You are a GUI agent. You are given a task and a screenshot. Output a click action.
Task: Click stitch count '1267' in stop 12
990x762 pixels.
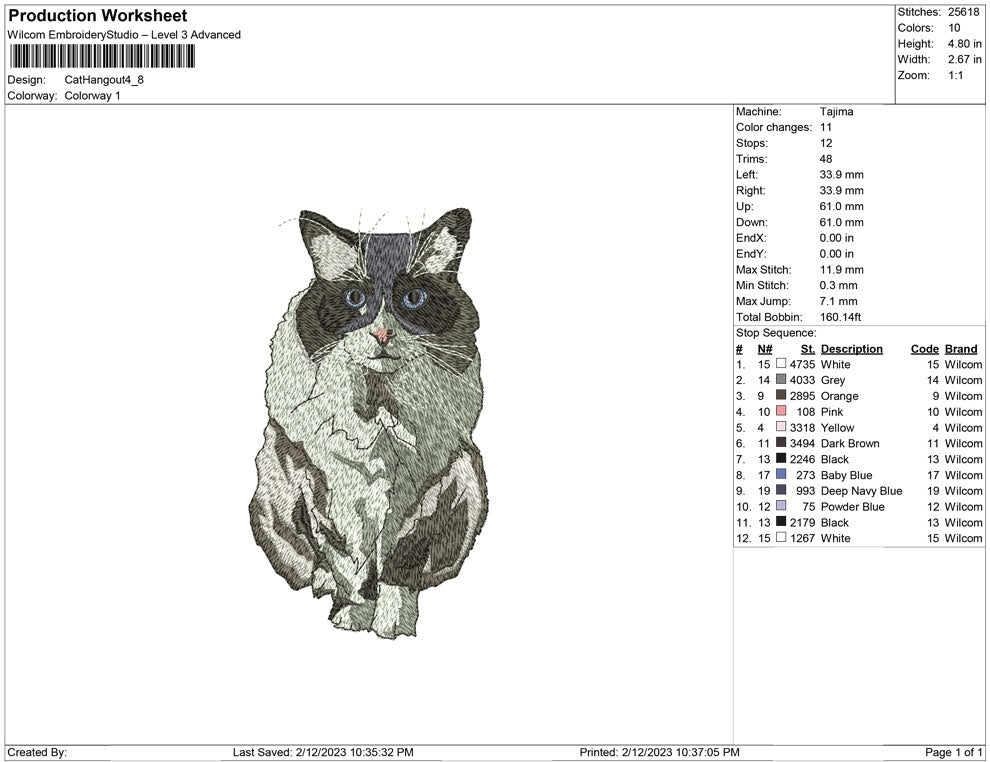tap(802, 538)
